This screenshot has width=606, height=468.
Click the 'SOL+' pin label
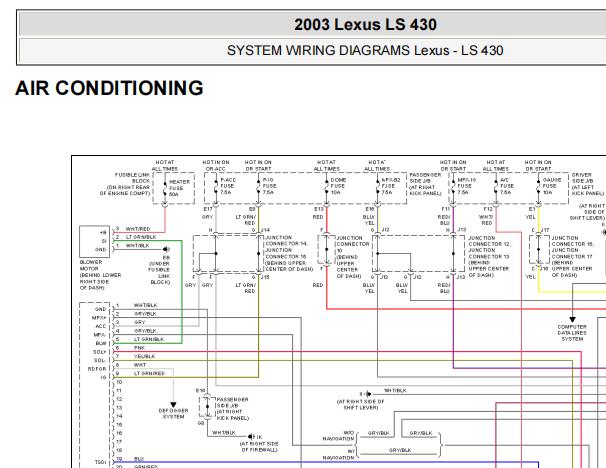99,352
